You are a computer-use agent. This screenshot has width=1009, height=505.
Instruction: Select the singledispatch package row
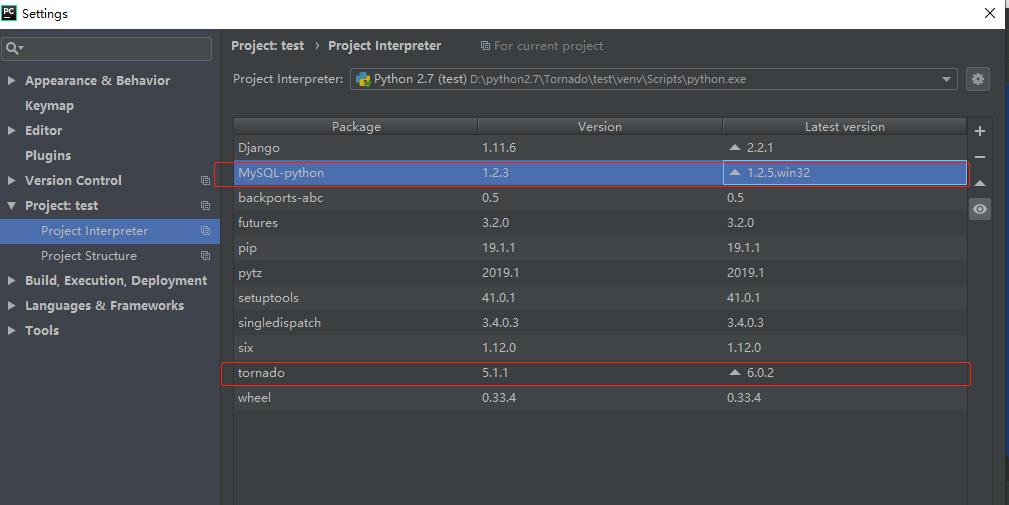[600, 322]
